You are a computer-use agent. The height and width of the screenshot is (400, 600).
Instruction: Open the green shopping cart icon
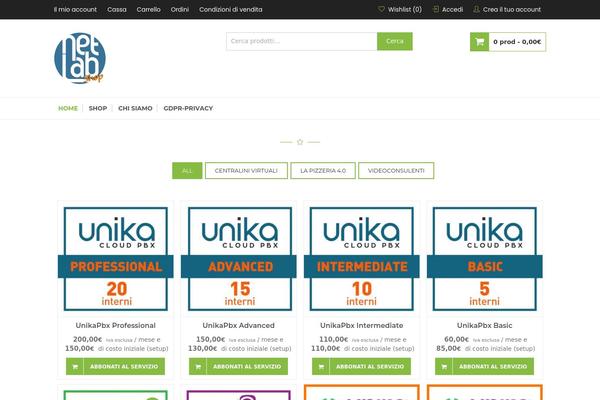point(479,42)
